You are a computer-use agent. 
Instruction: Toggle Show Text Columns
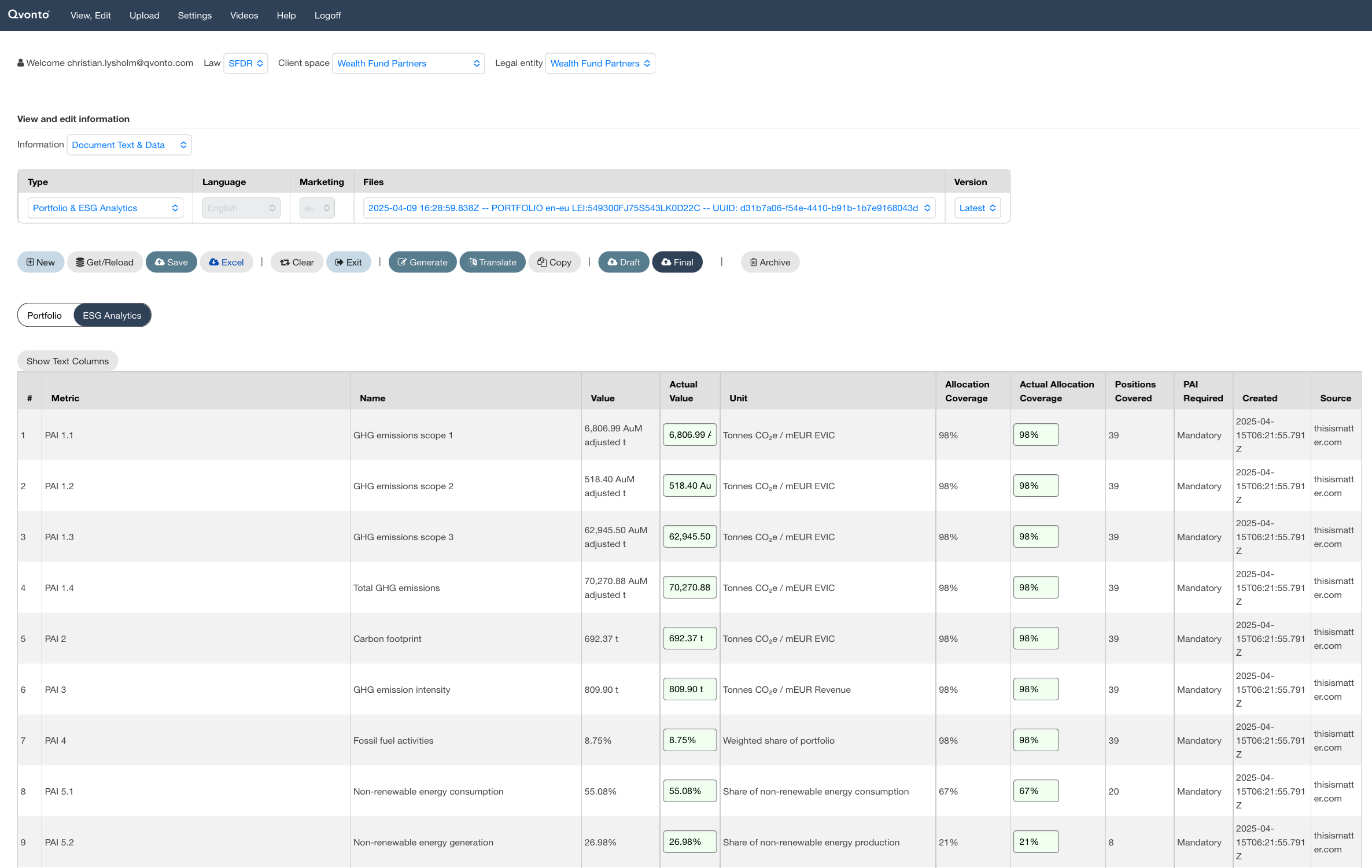68,361
